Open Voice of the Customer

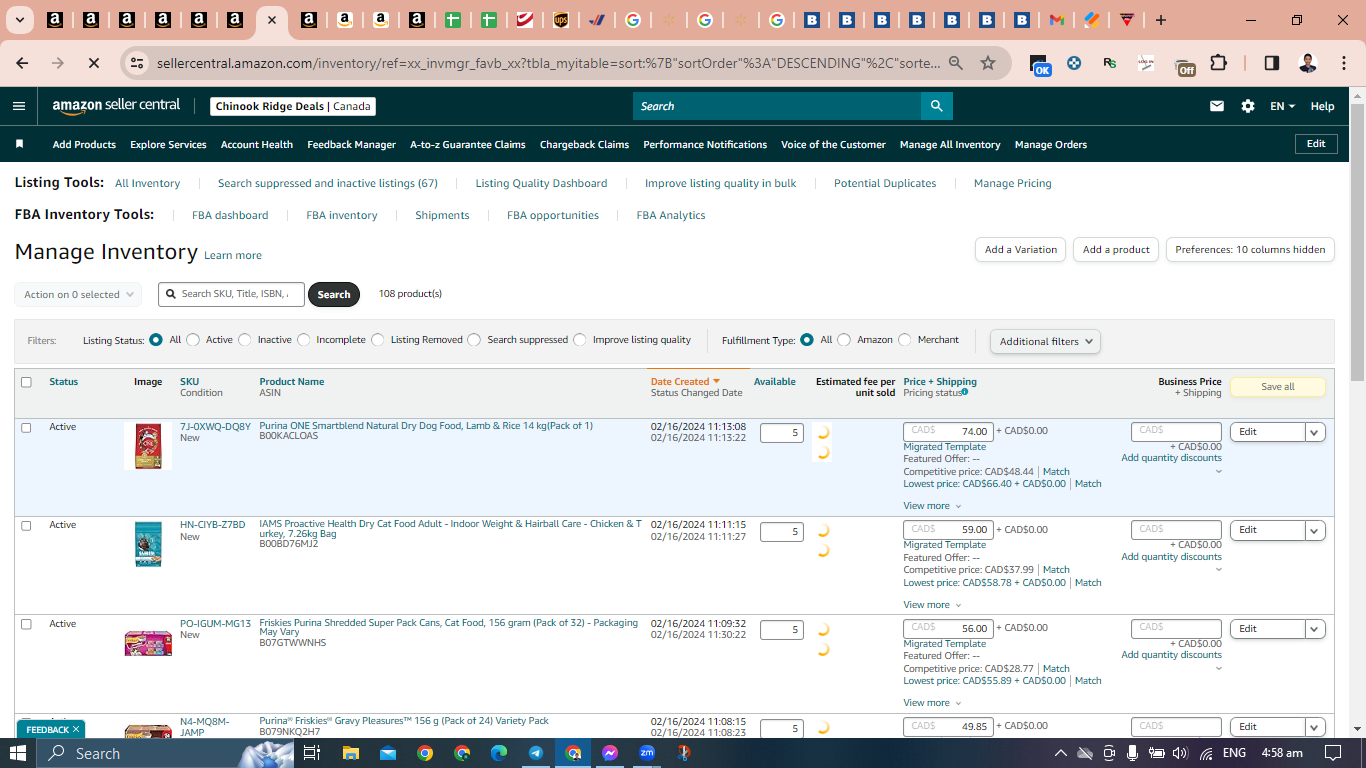click(833, 144)
